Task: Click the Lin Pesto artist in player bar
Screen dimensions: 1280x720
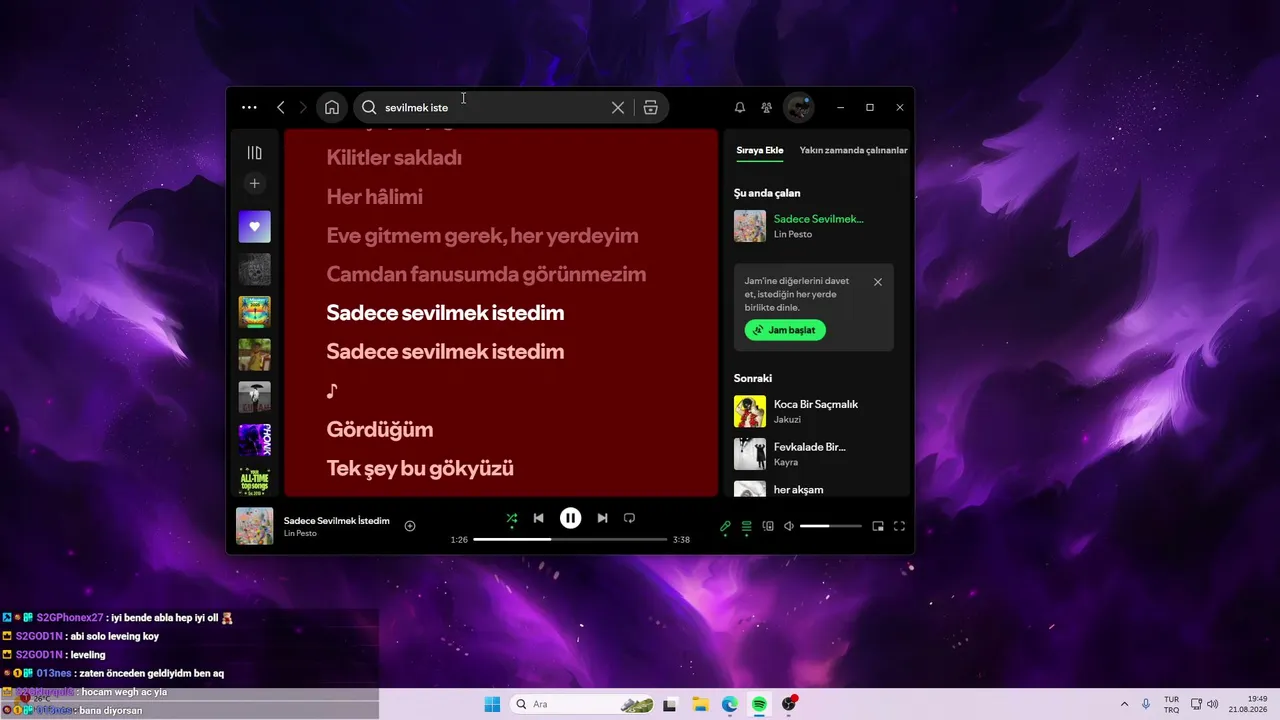Action: coord(300,533)
